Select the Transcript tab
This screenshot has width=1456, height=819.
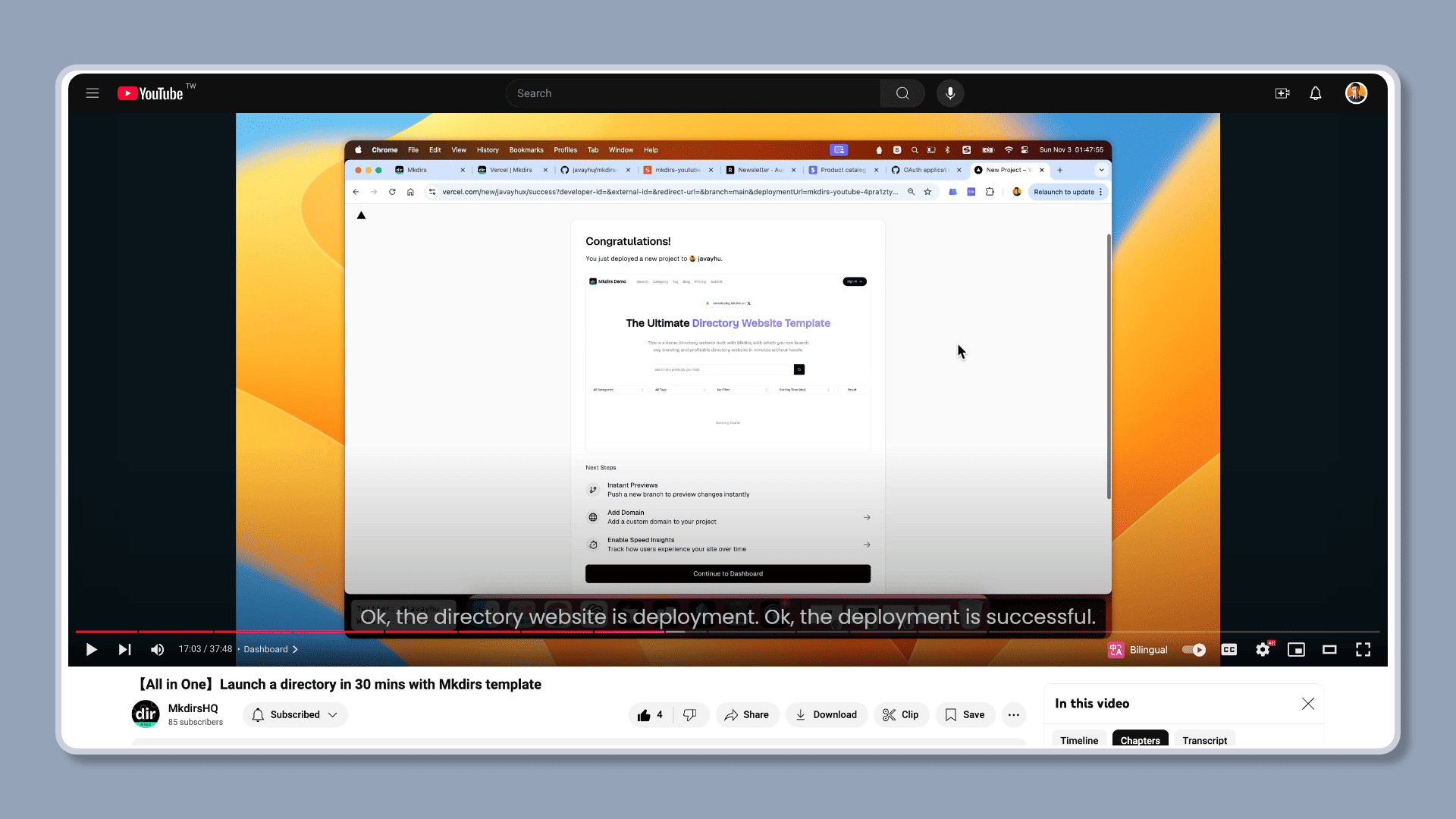pos(1205,740)
